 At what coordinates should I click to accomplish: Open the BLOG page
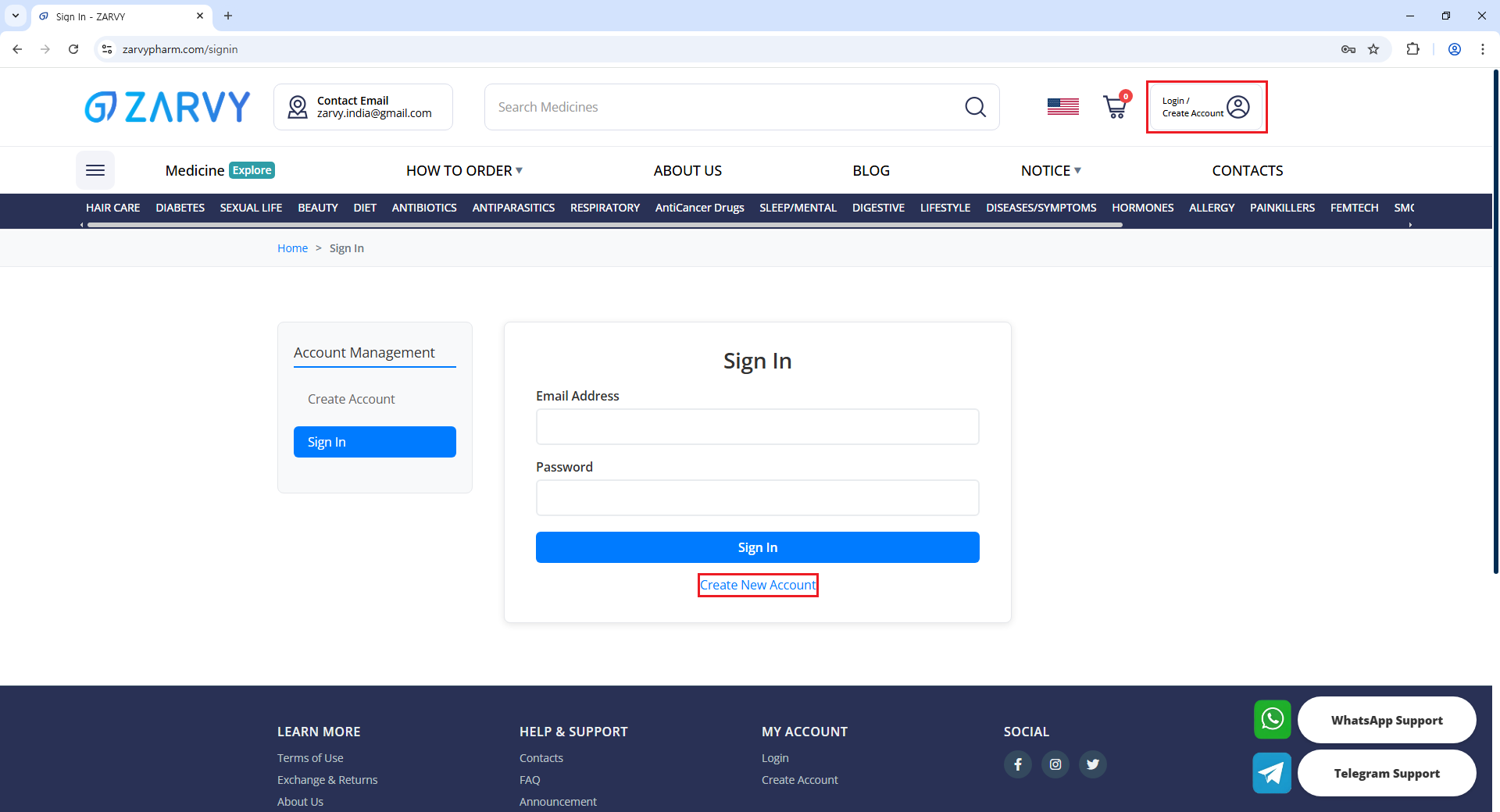tap(871, 170)
